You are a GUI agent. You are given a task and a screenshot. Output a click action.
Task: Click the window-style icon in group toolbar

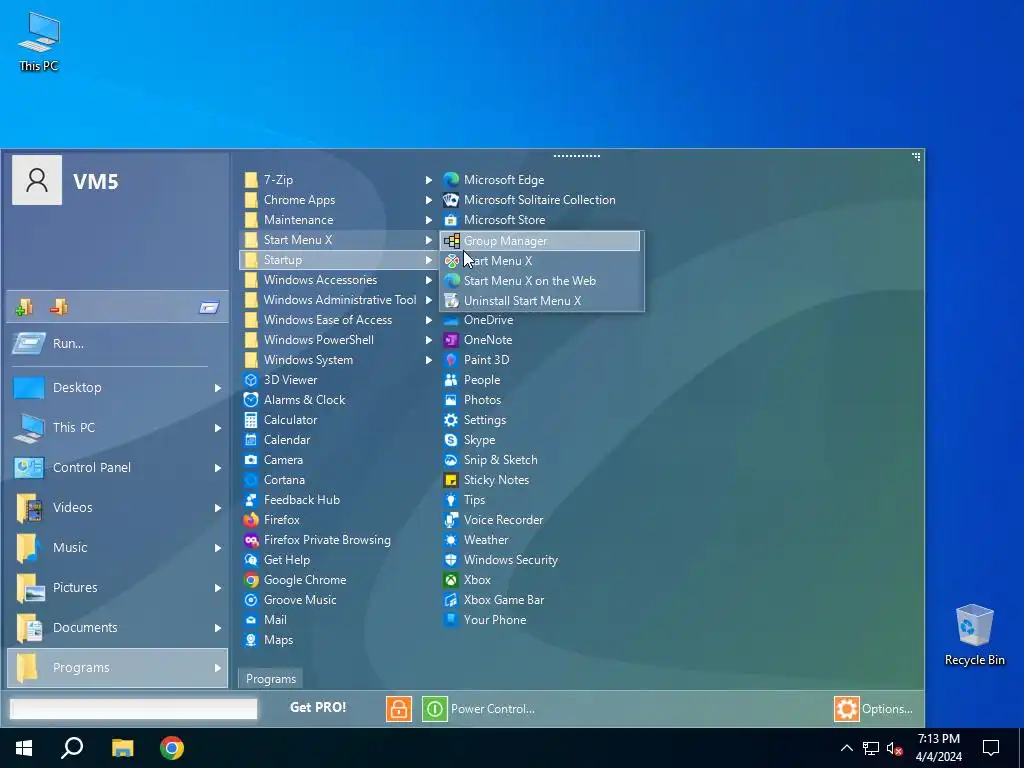pyautogui.click(x=209, y=307)
